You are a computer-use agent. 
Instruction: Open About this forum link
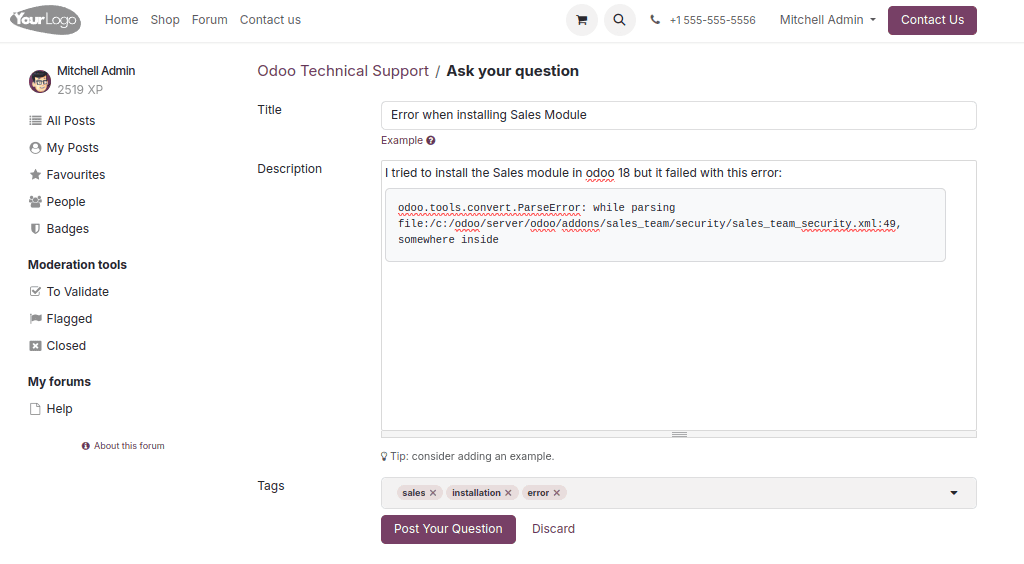pyautogui.click(x=129, y=446)
